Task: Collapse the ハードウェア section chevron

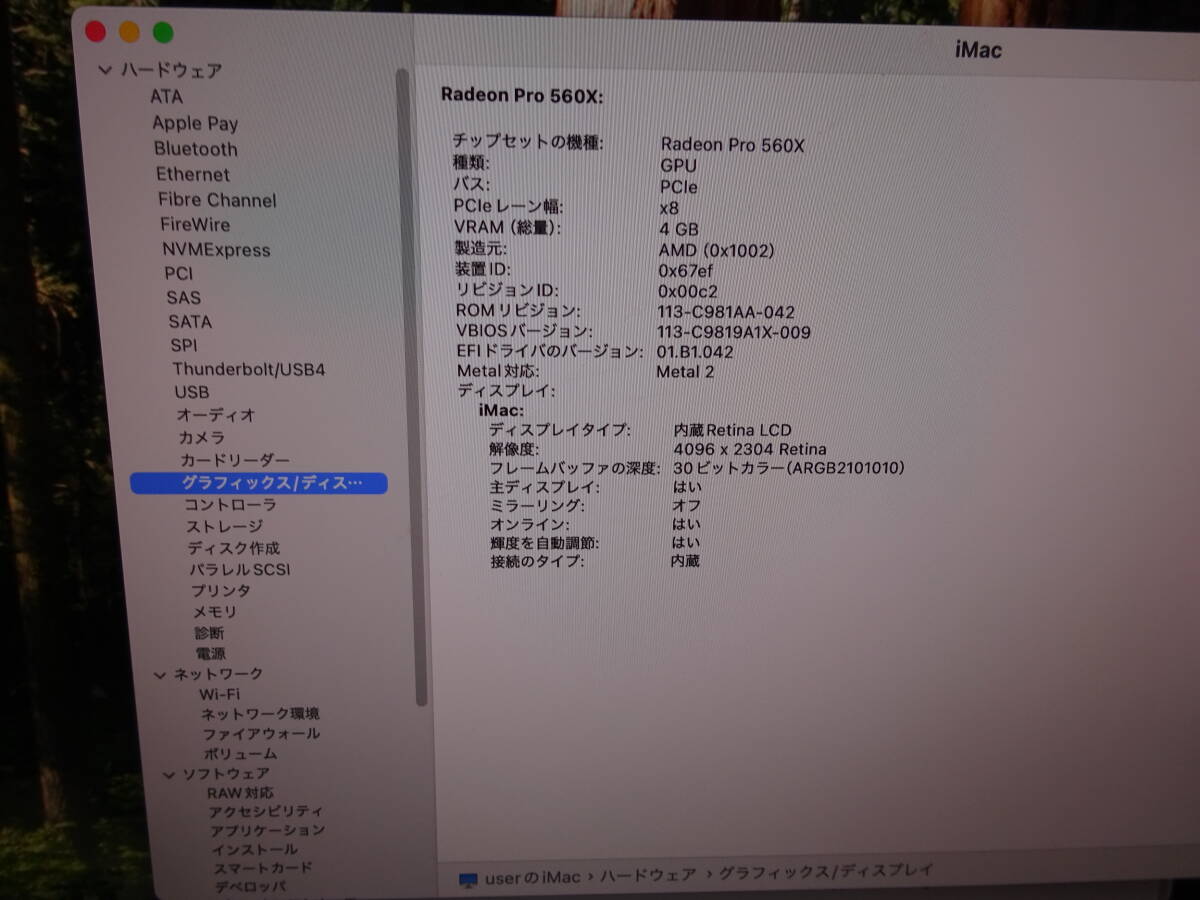Action: coord(106,71)
